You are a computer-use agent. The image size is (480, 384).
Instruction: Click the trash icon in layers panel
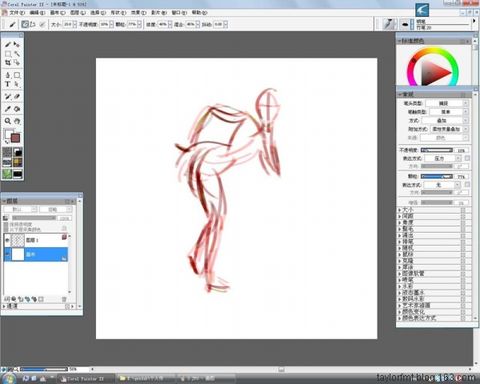pos(64,299)
